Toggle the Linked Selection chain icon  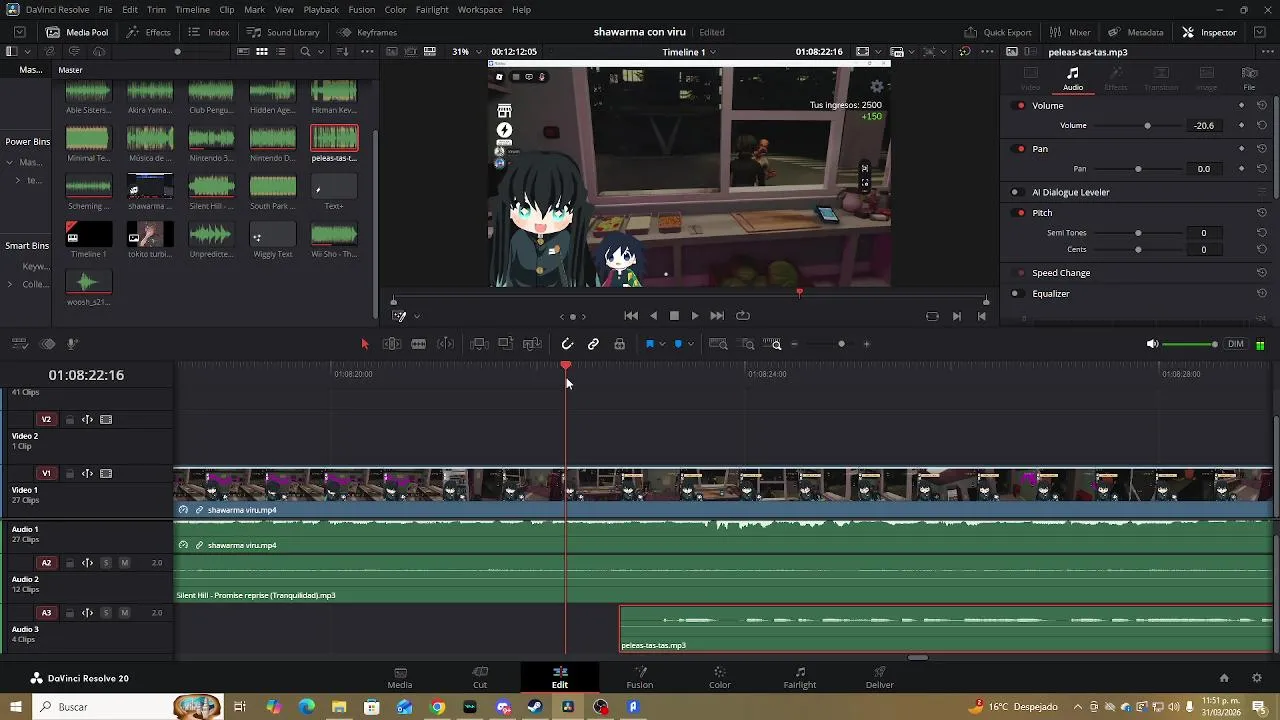point(593,344)
